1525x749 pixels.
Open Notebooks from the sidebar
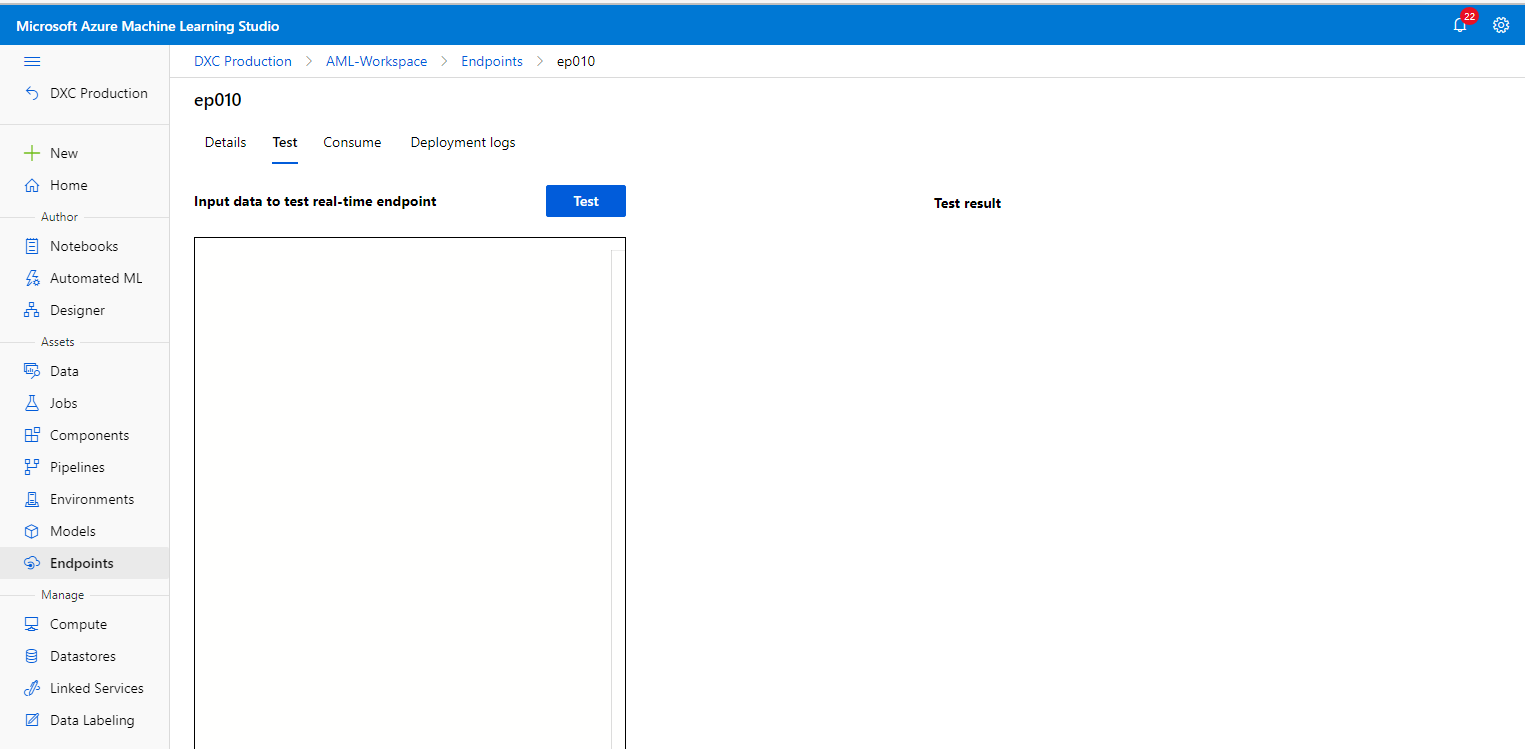(x=84, y=246)
